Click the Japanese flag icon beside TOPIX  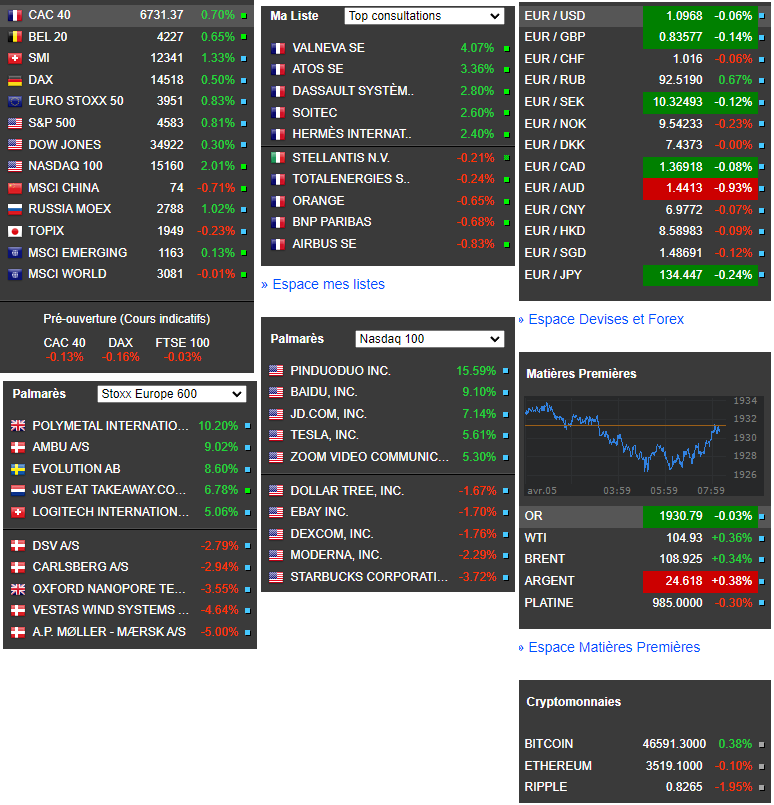[x=15, y=231]
